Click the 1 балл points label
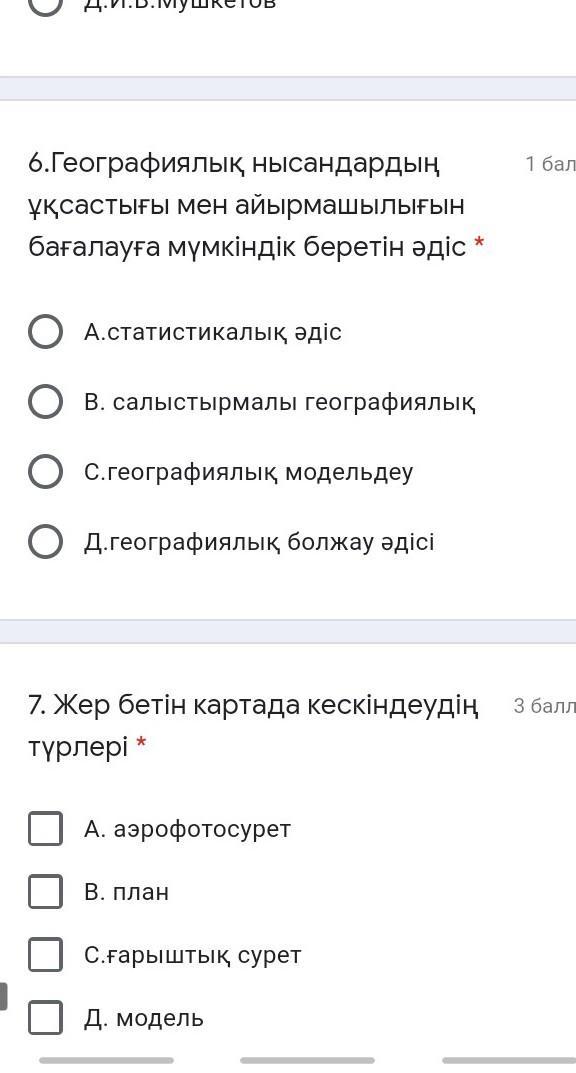Viewport: 576px width, 1073px height. tap(550, 164)
